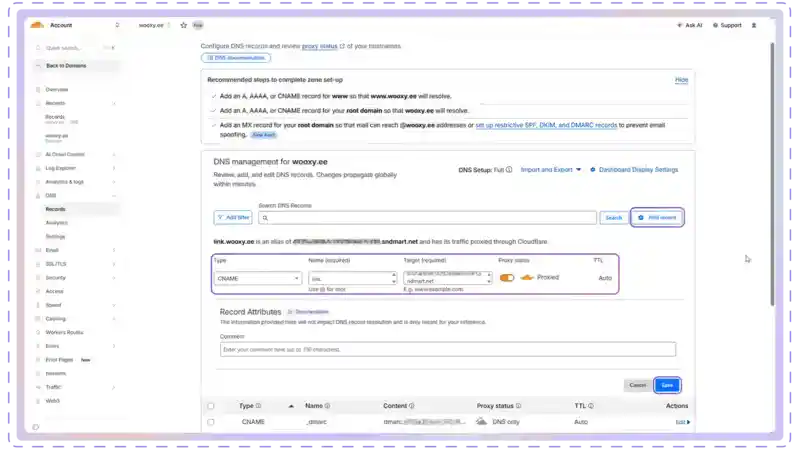Open the proxy status link

coord(319,46)
